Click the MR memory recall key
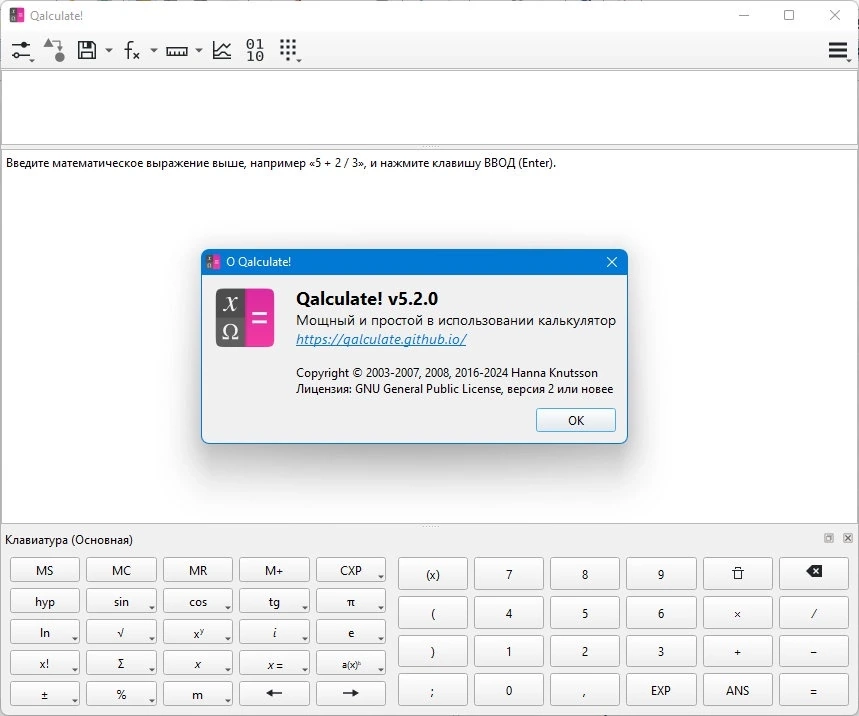859x716 pixels. pos(198,570)
